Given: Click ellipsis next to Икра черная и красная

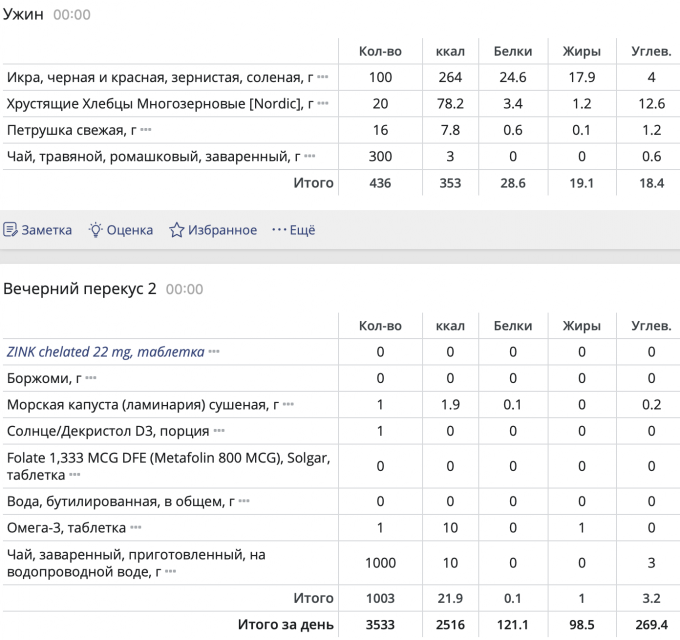Looking at the screenshot, I should coord(322,78).
